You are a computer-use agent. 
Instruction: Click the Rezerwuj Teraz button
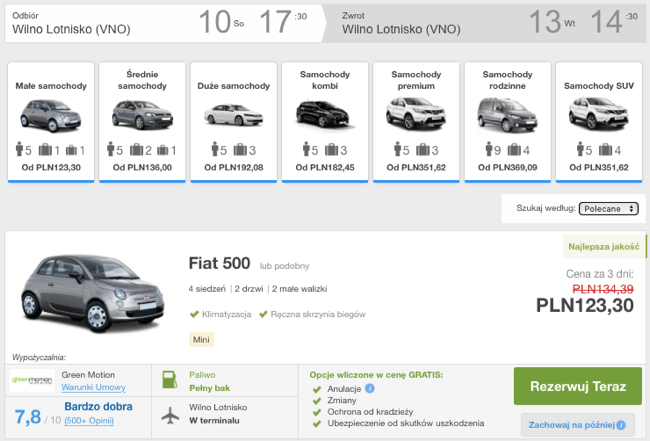[578, 386]
